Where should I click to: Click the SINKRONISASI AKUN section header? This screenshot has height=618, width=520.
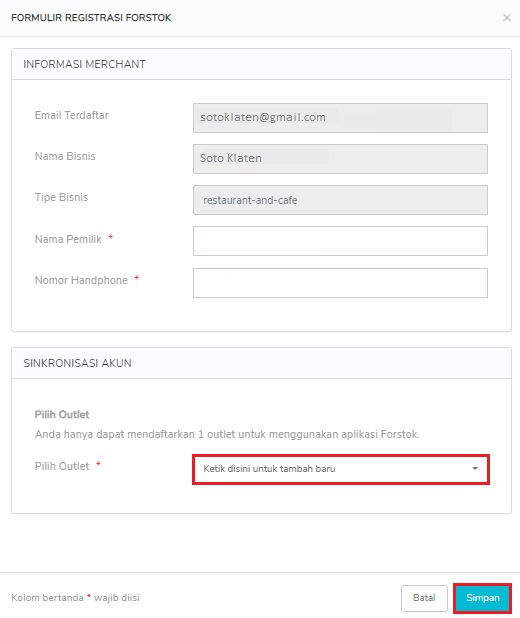77,363
